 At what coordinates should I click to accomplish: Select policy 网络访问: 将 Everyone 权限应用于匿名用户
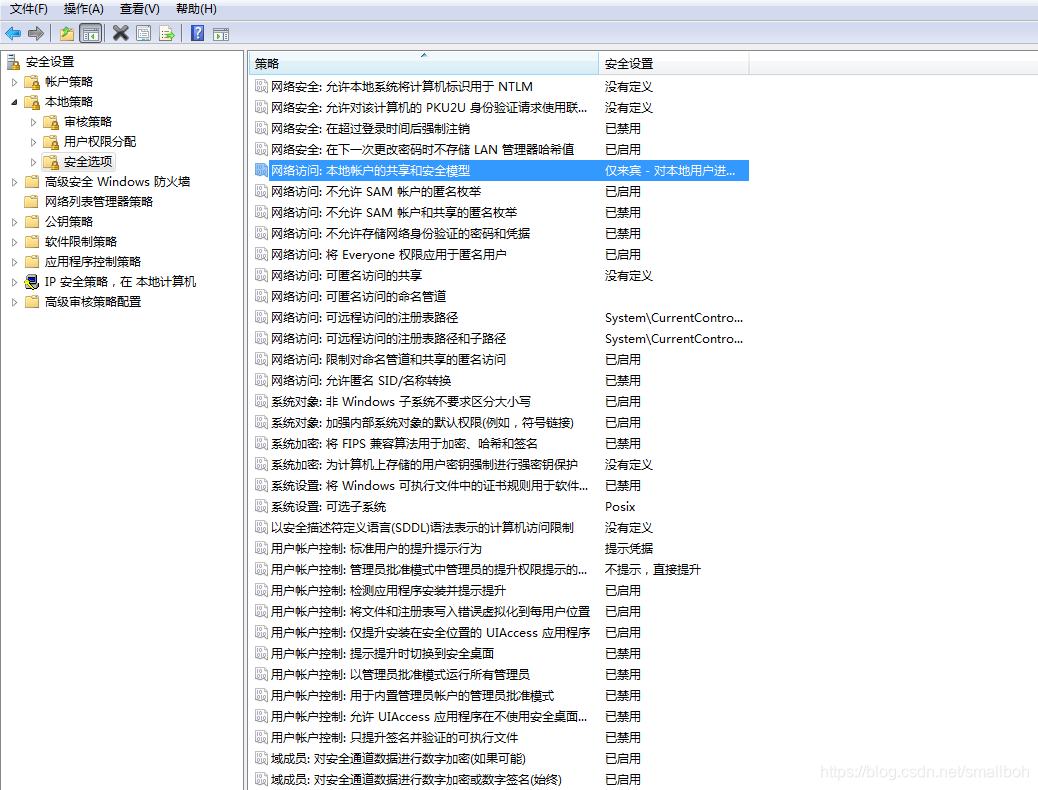[x=389, y=254]
